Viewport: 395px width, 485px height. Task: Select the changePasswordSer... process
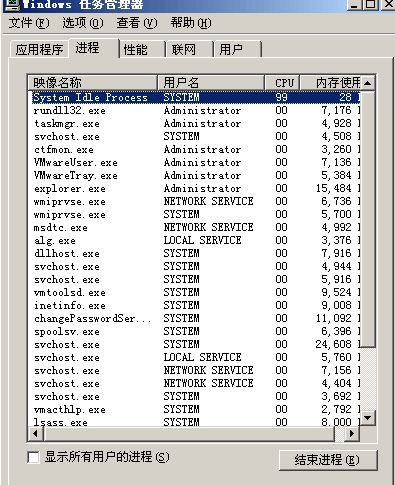[196, 318]
